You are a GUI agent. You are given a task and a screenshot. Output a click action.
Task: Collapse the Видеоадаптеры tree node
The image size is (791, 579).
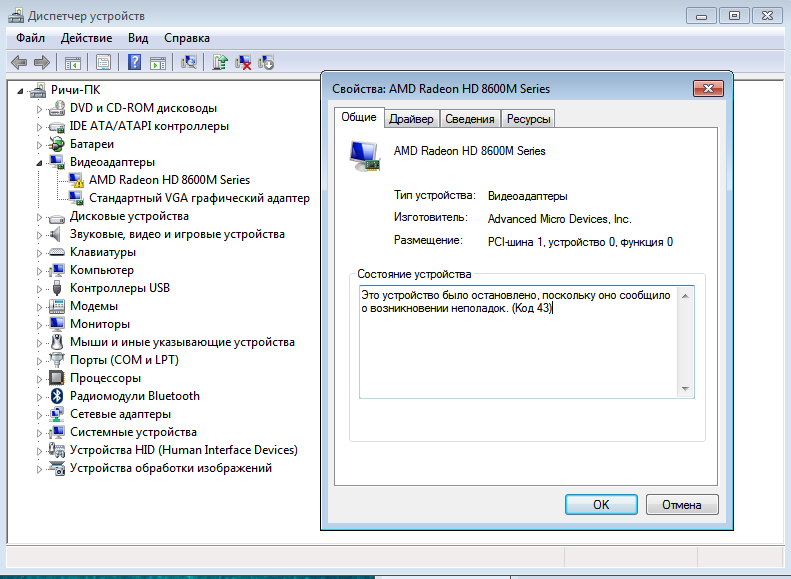pos(39,163)
